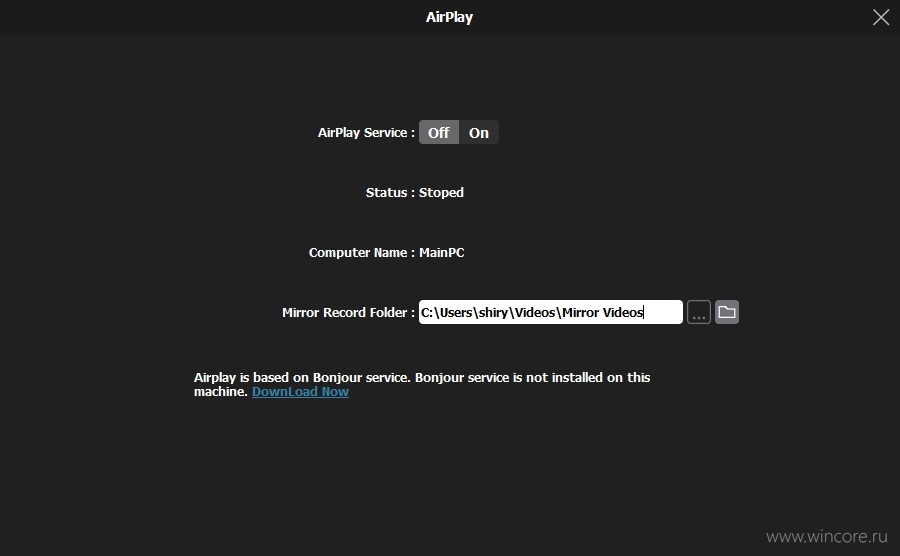The height and width of the screenshot is (556, 900).
Task: Click the Bonjour service not installed message
Action: click(422, 384)
